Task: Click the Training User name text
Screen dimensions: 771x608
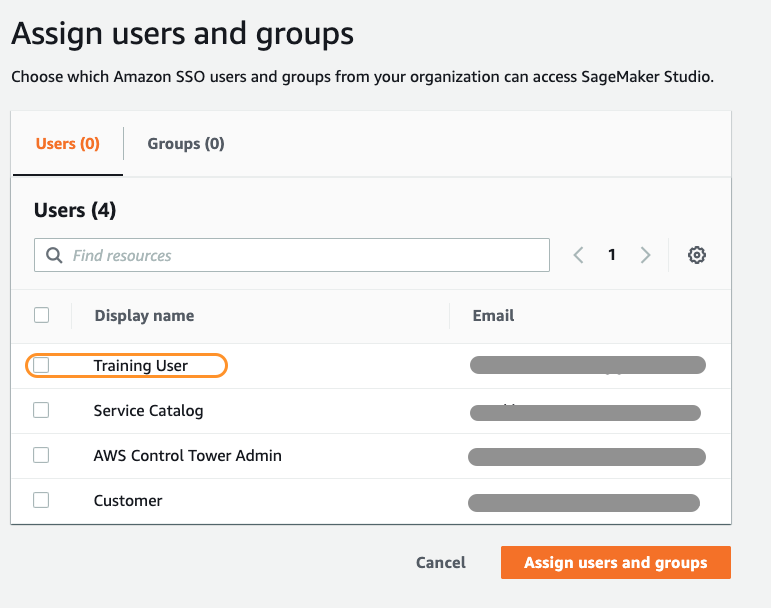Action: (141, 366)
